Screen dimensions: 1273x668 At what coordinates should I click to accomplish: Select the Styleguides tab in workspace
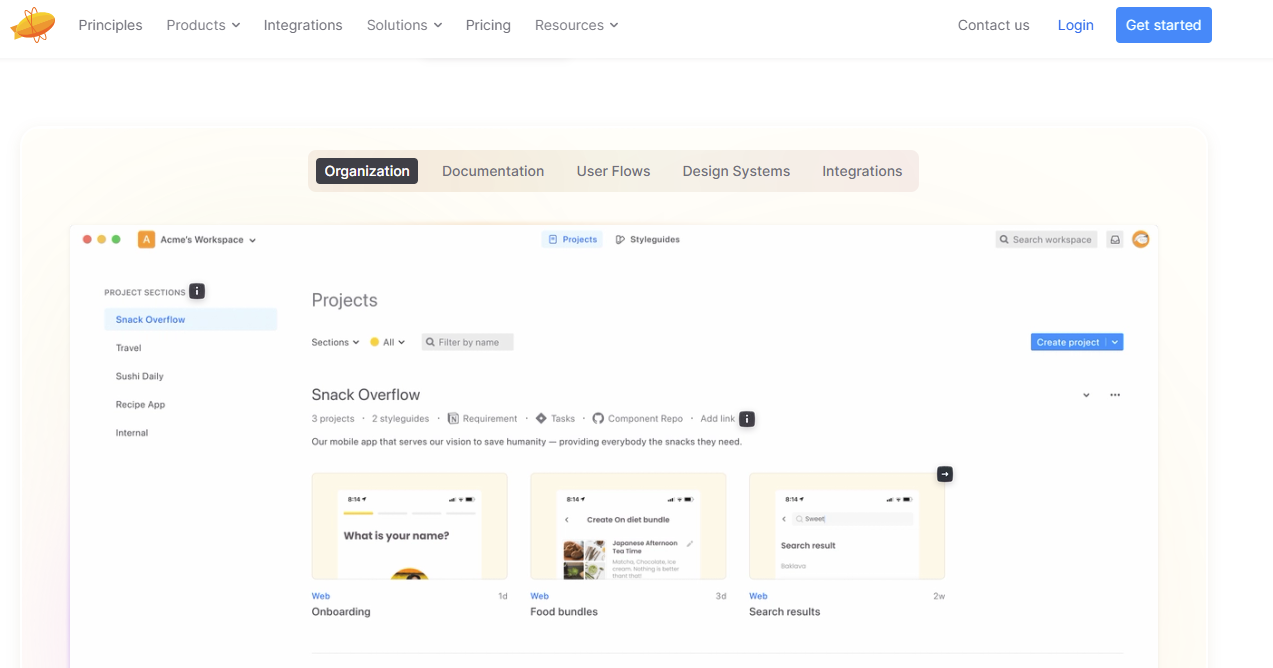coord(648,240)
